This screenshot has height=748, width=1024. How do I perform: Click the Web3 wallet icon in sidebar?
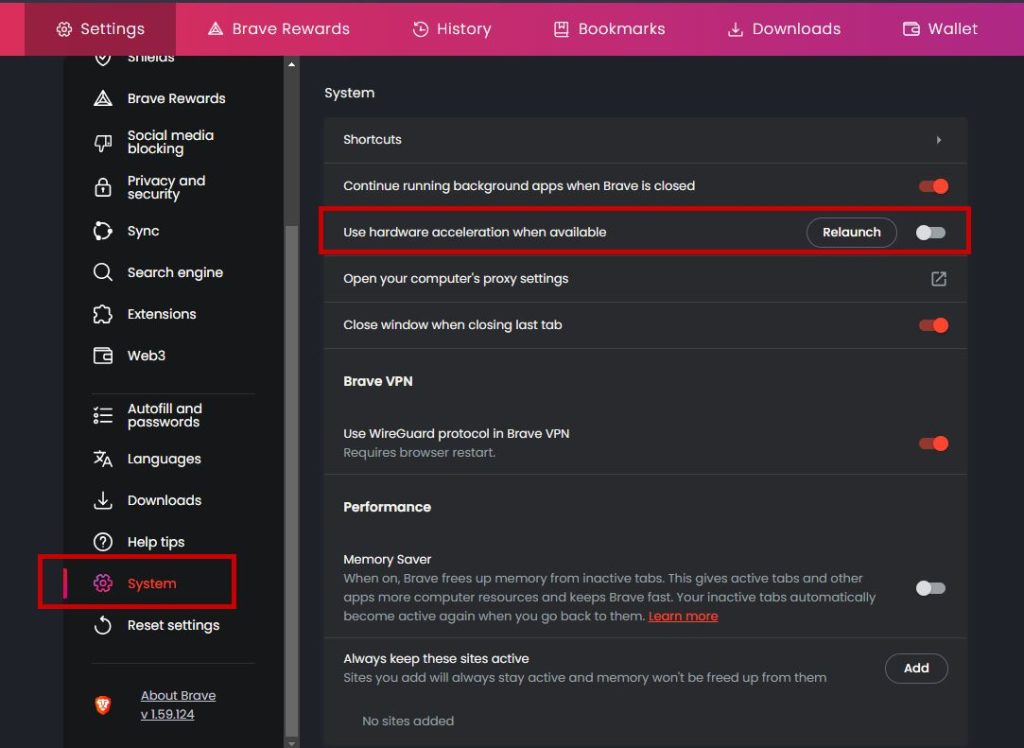pos(103,355)
